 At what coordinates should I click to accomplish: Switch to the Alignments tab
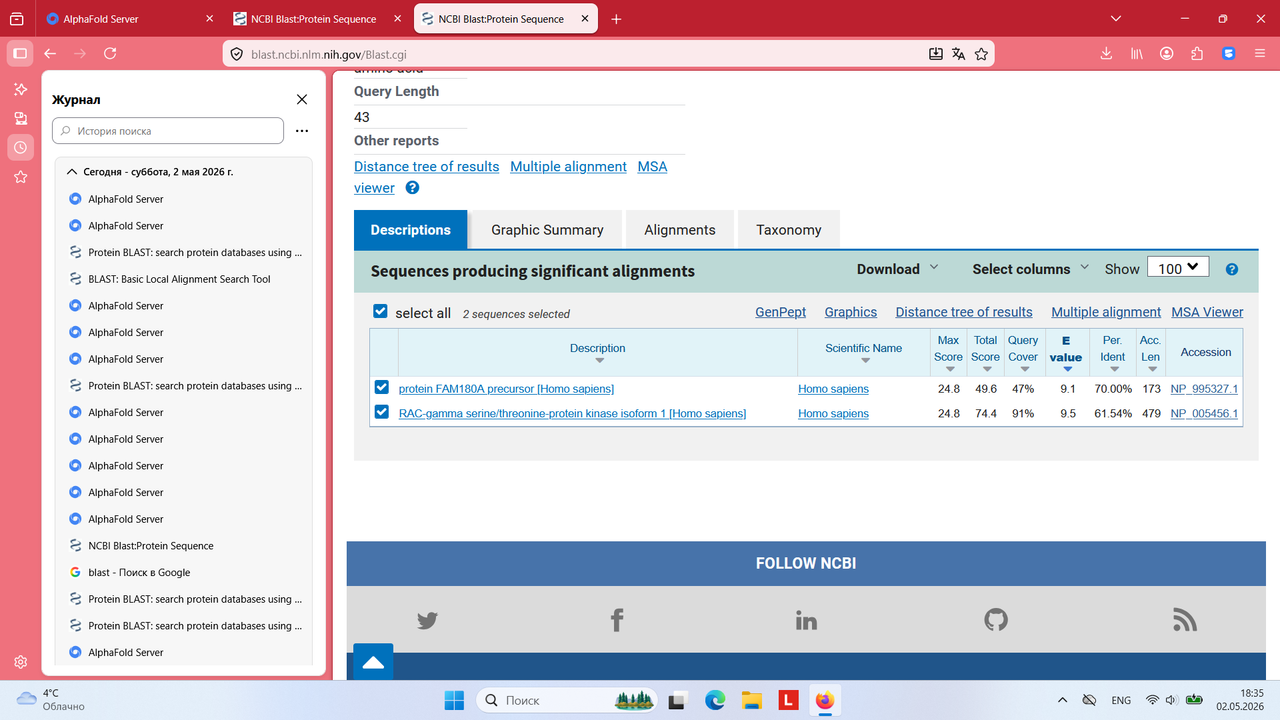[x=680, y=230]
